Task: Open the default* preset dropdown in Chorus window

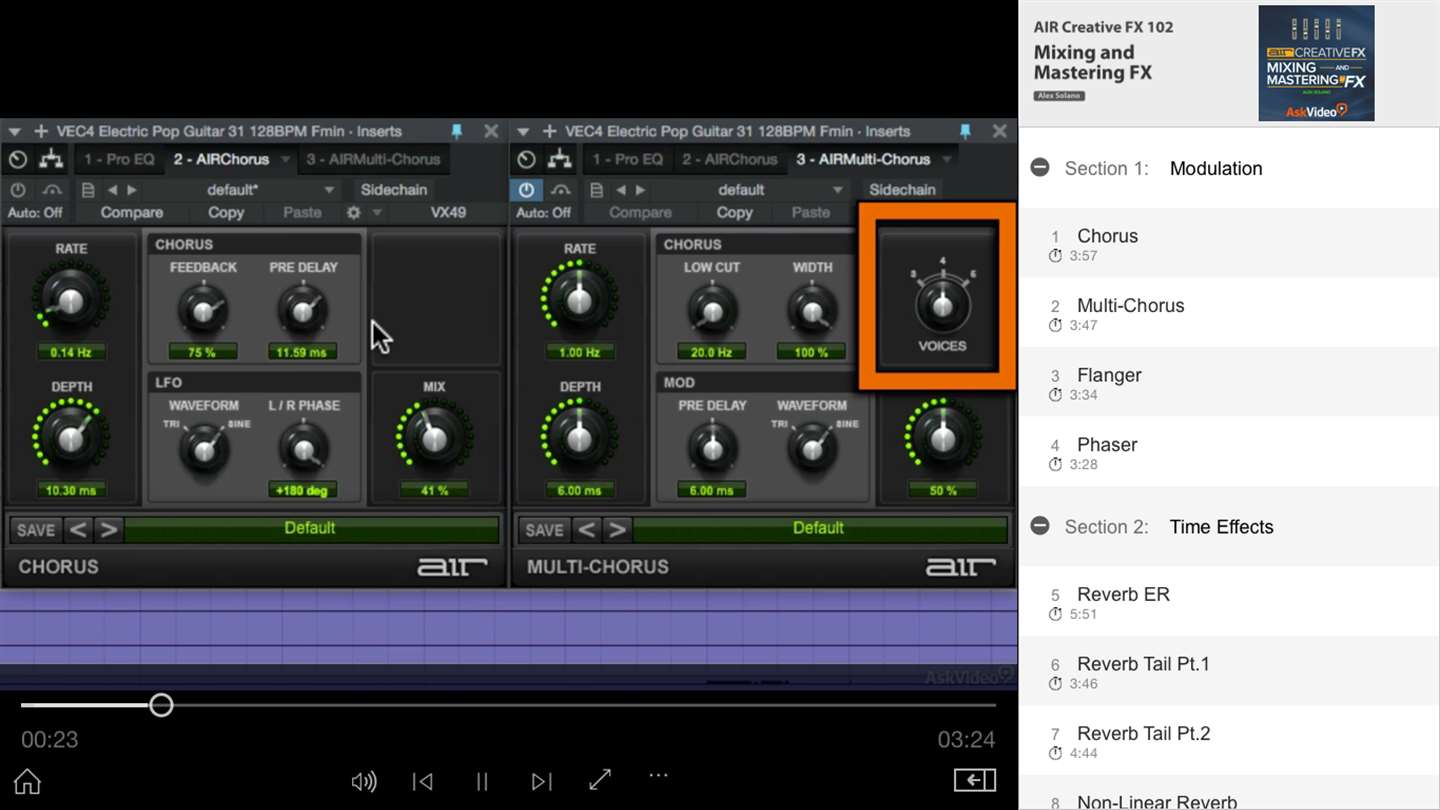Action: (329, 190)
